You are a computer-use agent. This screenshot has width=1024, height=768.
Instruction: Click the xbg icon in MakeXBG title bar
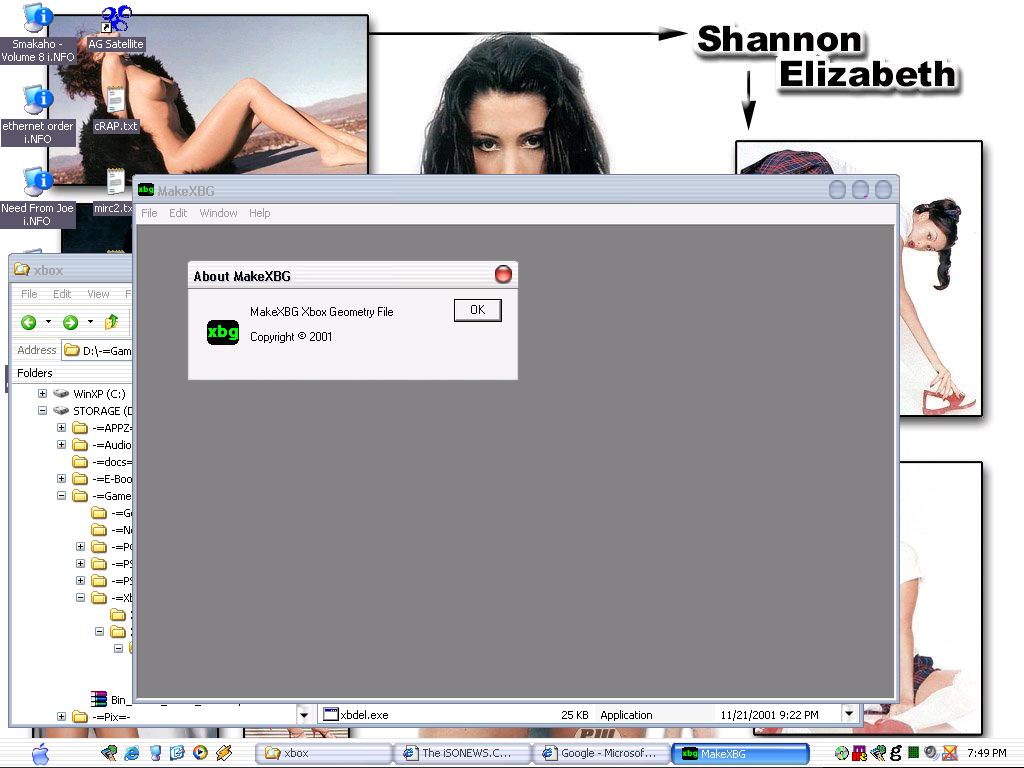(146, 190)
